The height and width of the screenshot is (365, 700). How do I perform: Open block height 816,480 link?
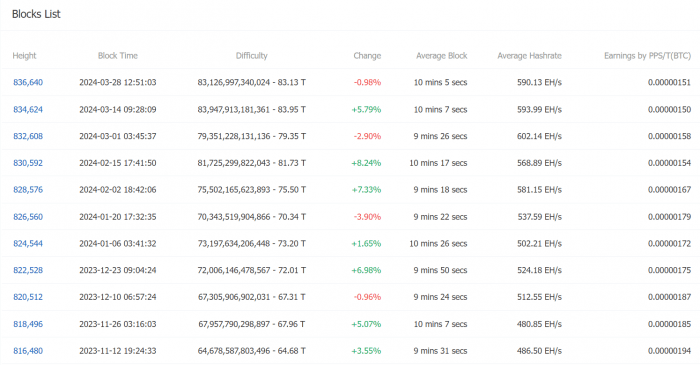[28, 351]
